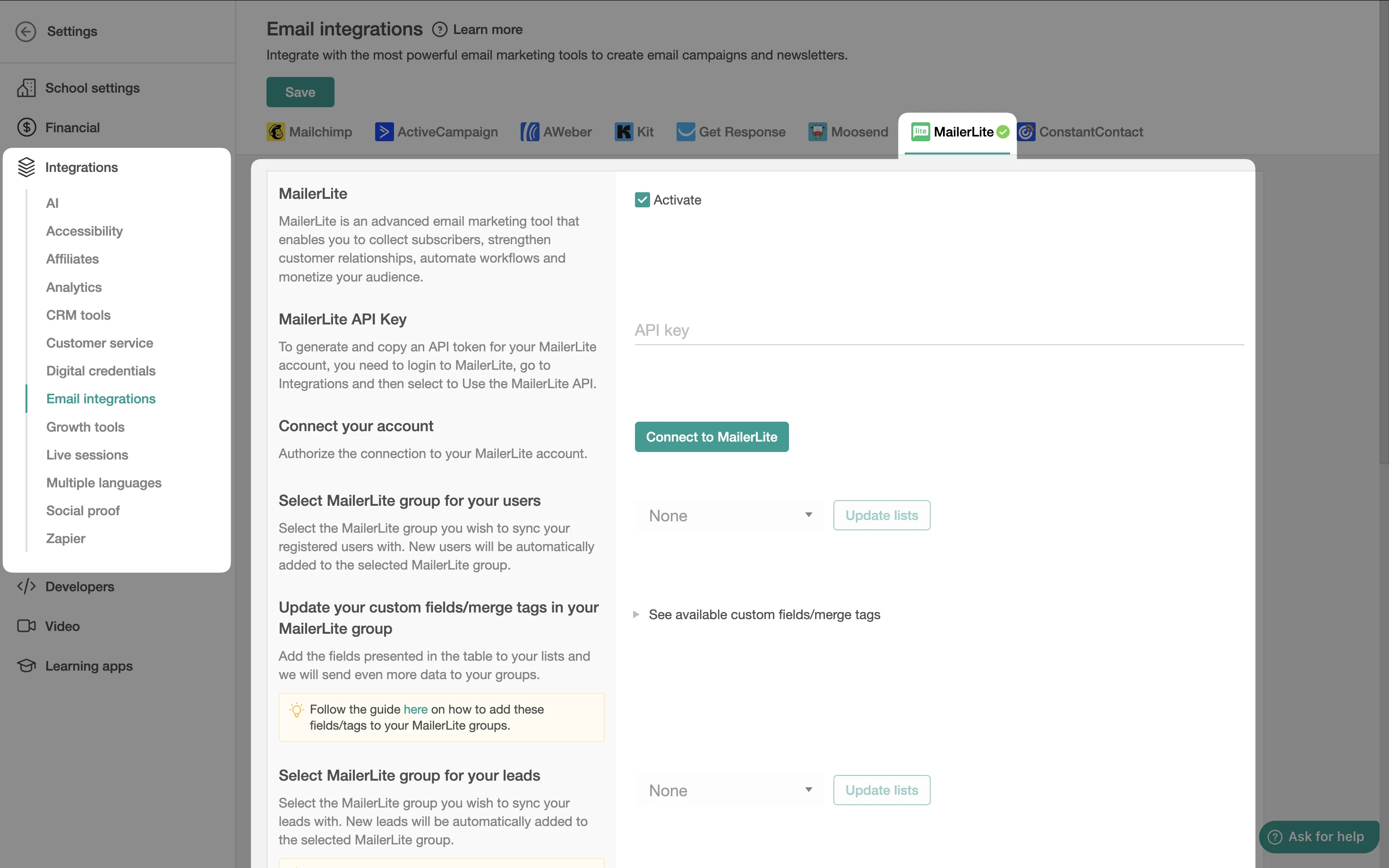
Task: Click the MailerLite logo icon
Action: pyautogui.click(x=920, y=131)
